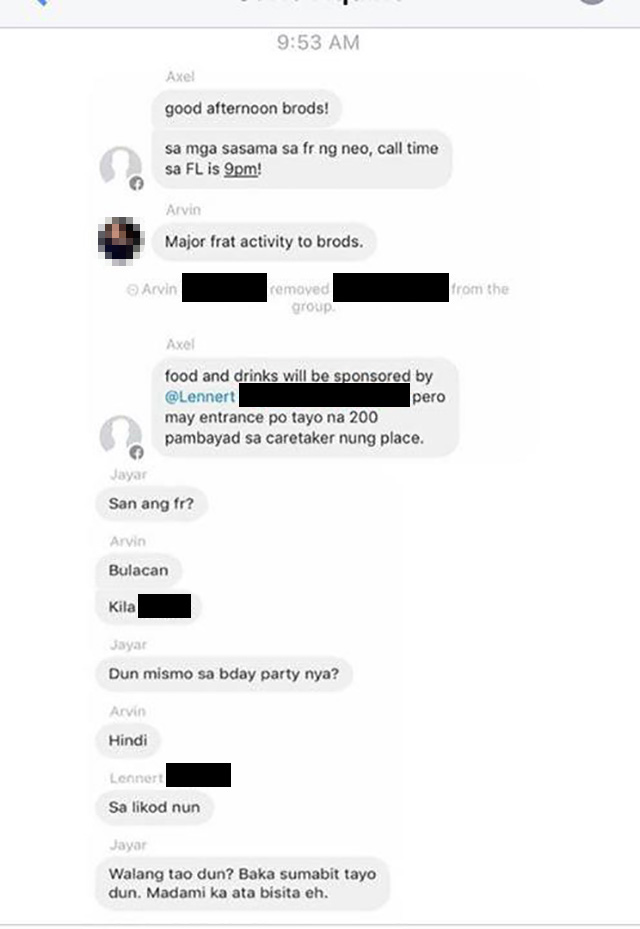Tap Axel's avatar beside the sponsorship message
Viewport: 640px width, 929px height.
pos(120,435)
